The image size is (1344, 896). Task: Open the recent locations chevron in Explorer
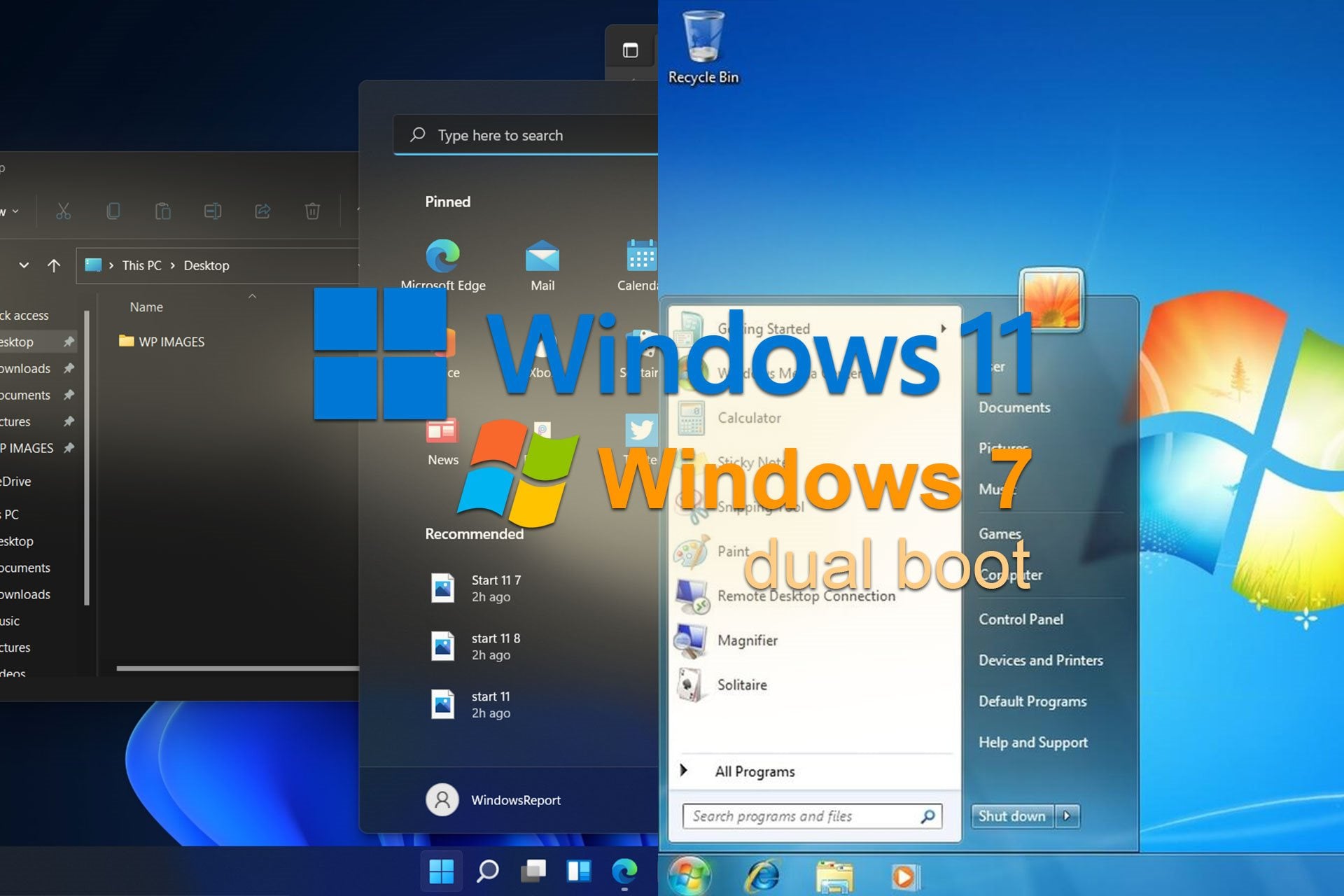(24, 265)
